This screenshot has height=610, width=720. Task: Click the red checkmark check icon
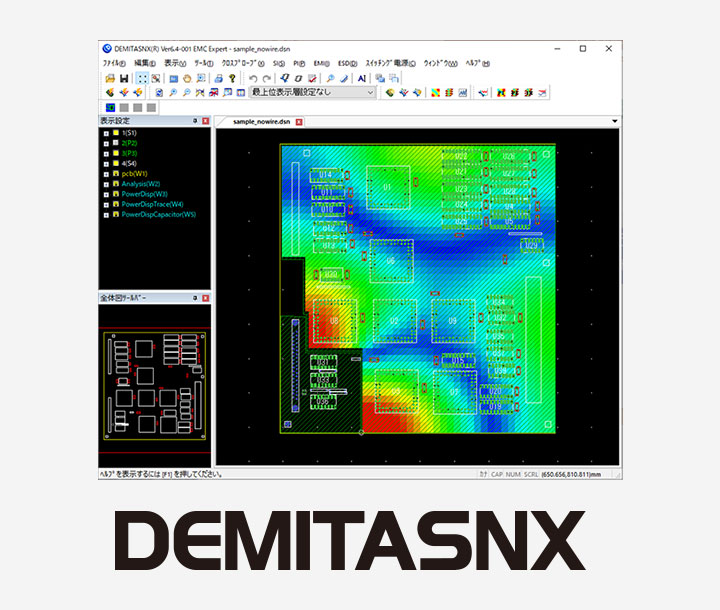click(312, 79)
